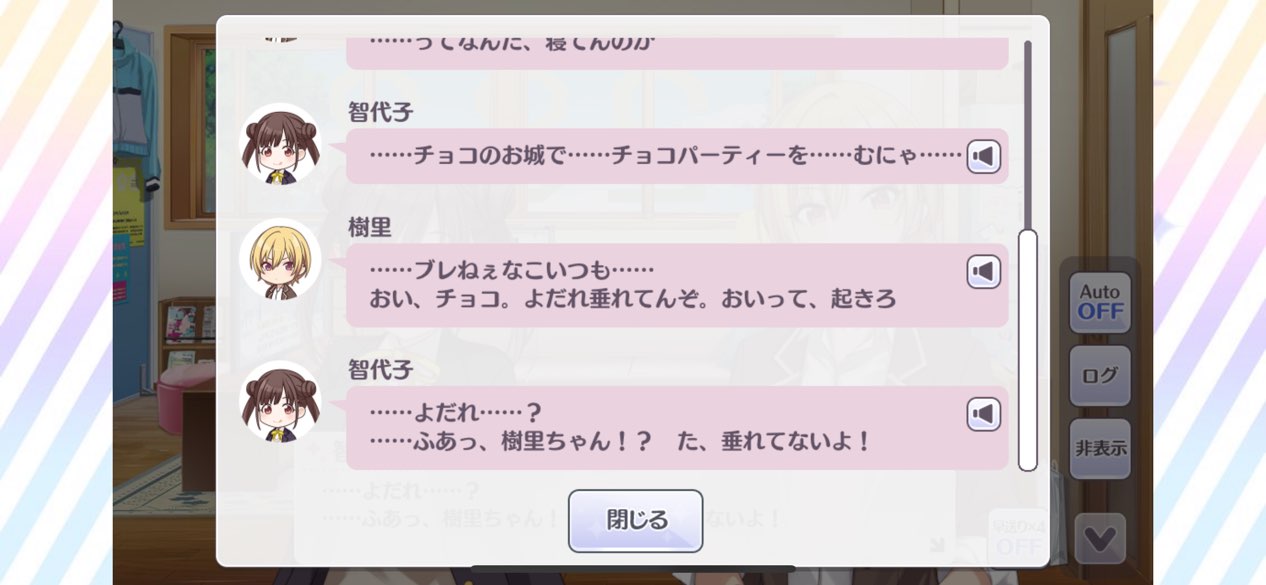Click the log scrollbar thumb
This screenshot has height=585, width=1266.
click(1028, 350)
